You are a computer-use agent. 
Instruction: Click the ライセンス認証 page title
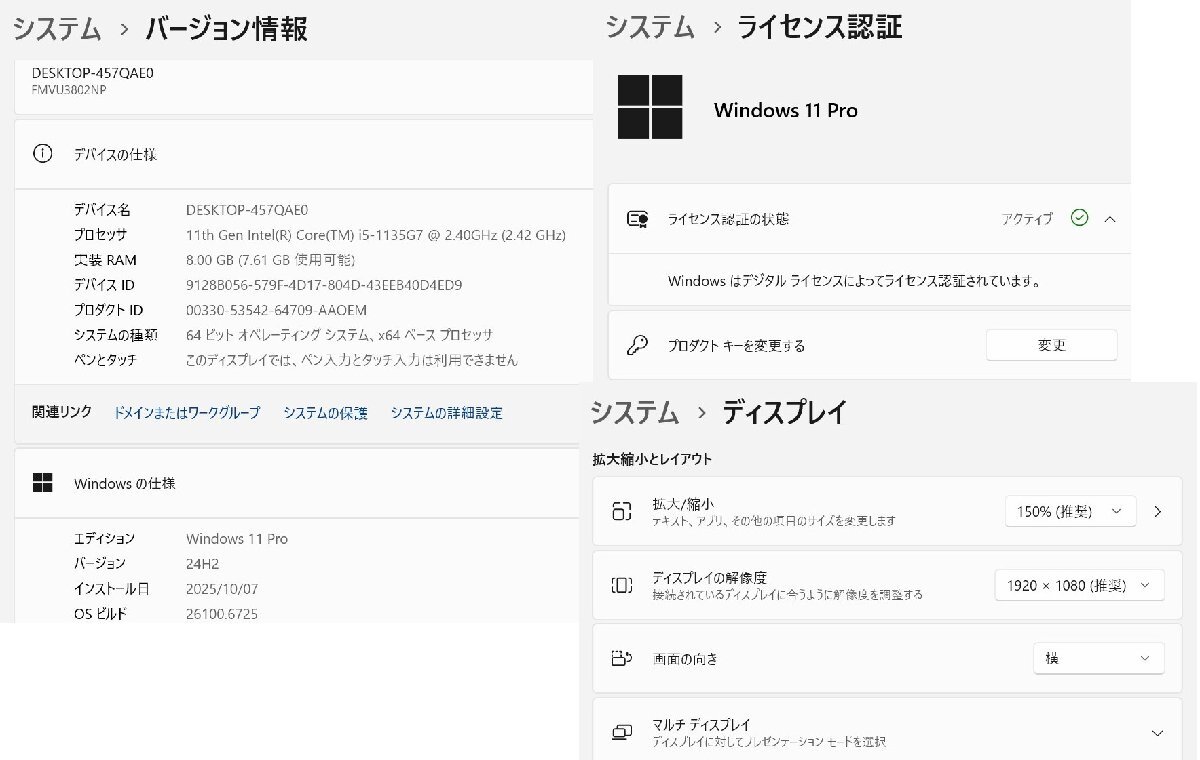(820, 26)
